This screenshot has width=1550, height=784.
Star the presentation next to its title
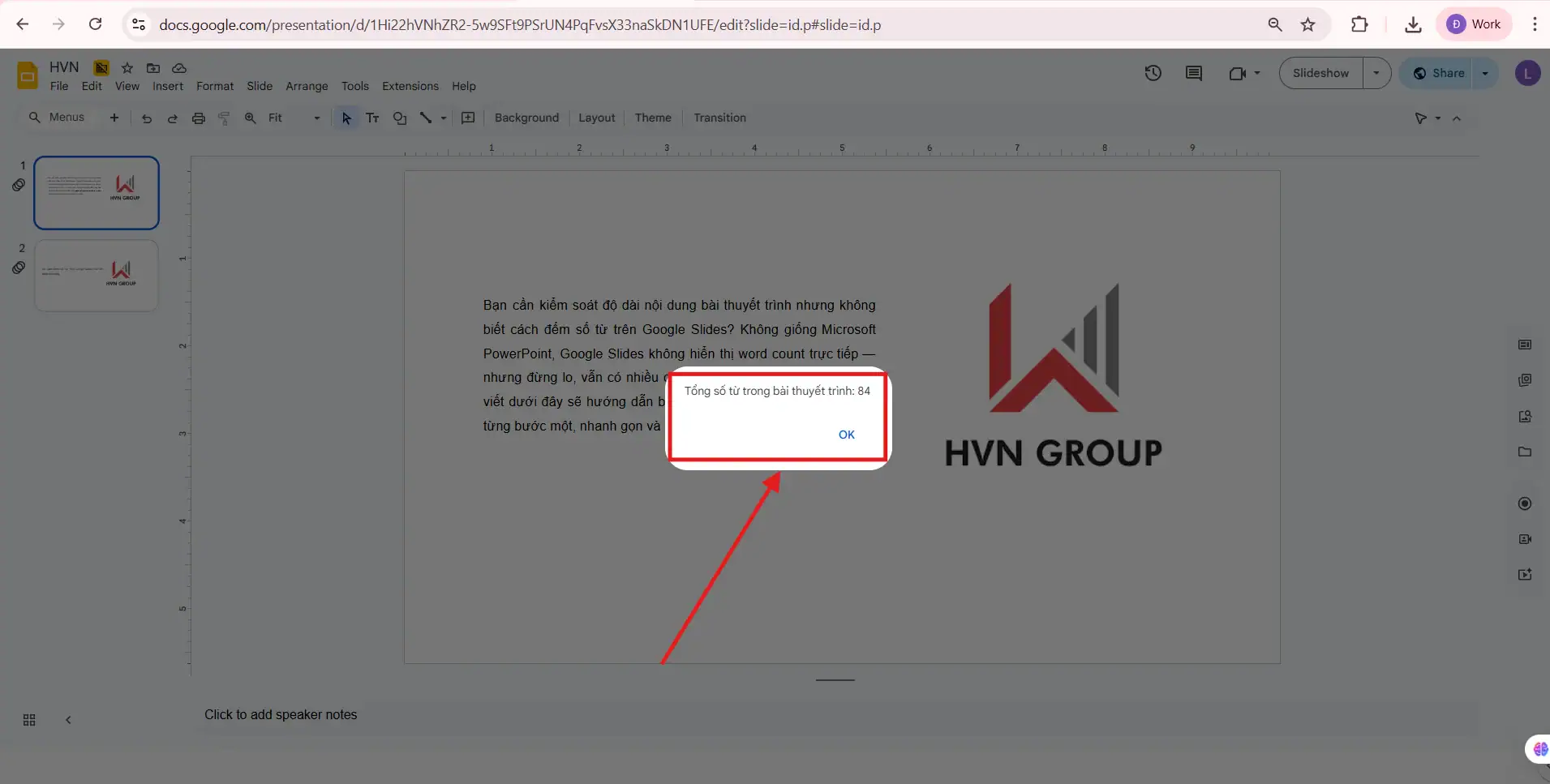pos(126,68)
